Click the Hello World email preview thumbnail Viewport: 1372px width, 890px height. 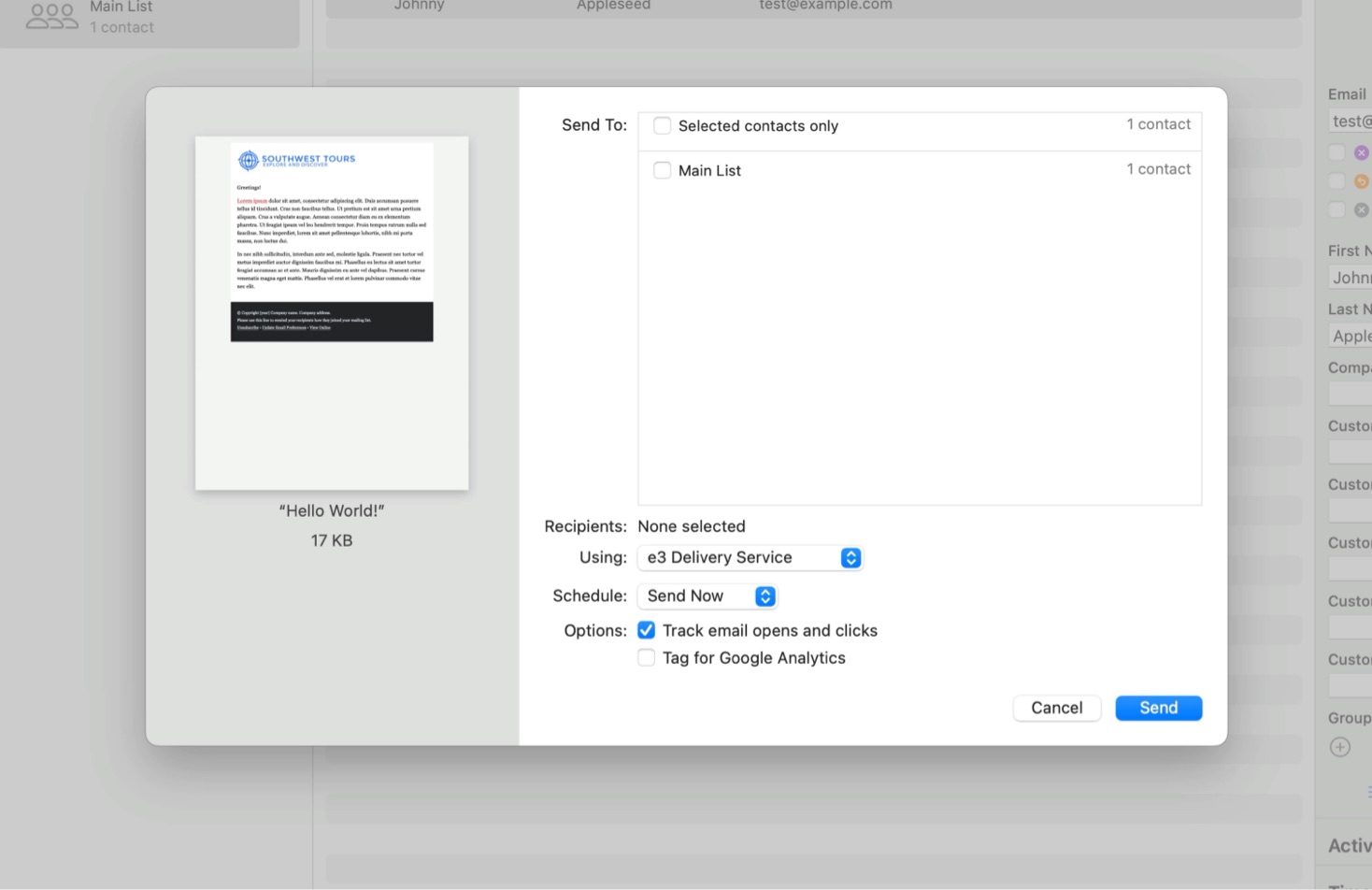click(332, 312)
